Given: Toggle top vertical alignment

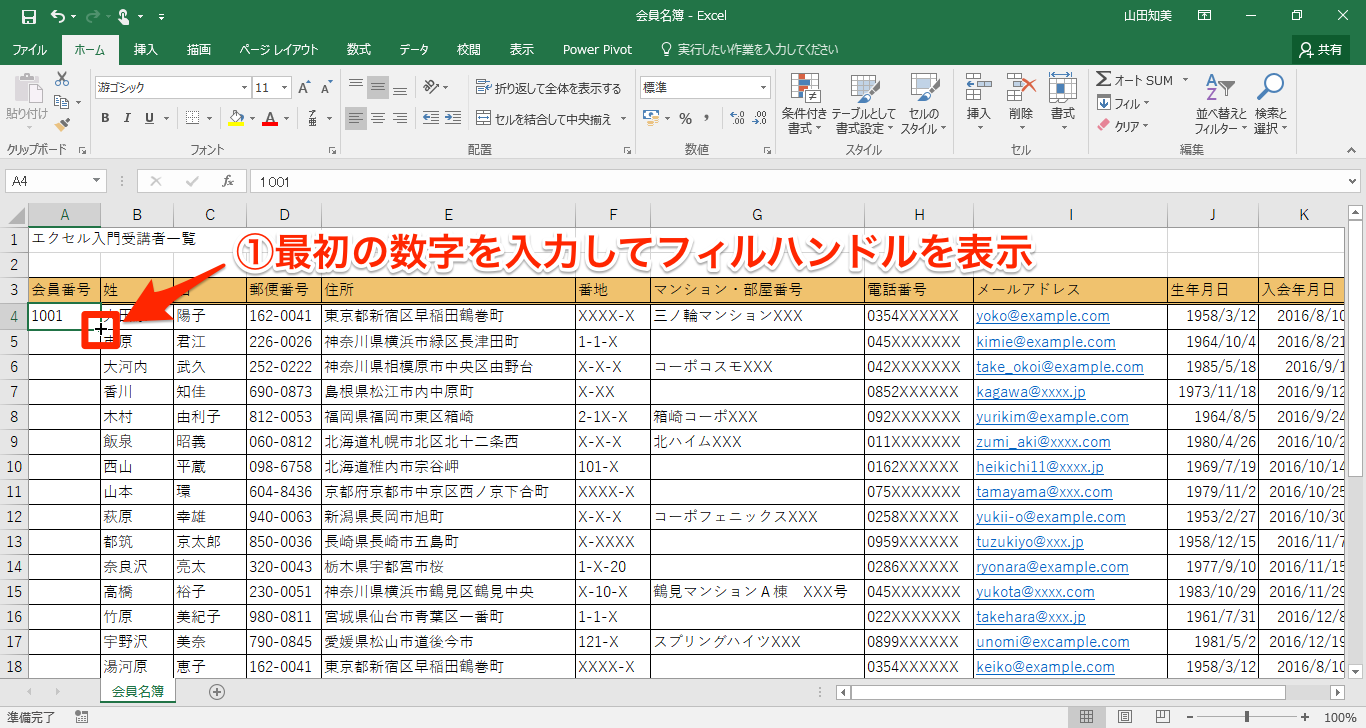Looking at the screenshot, I should 356,88.
